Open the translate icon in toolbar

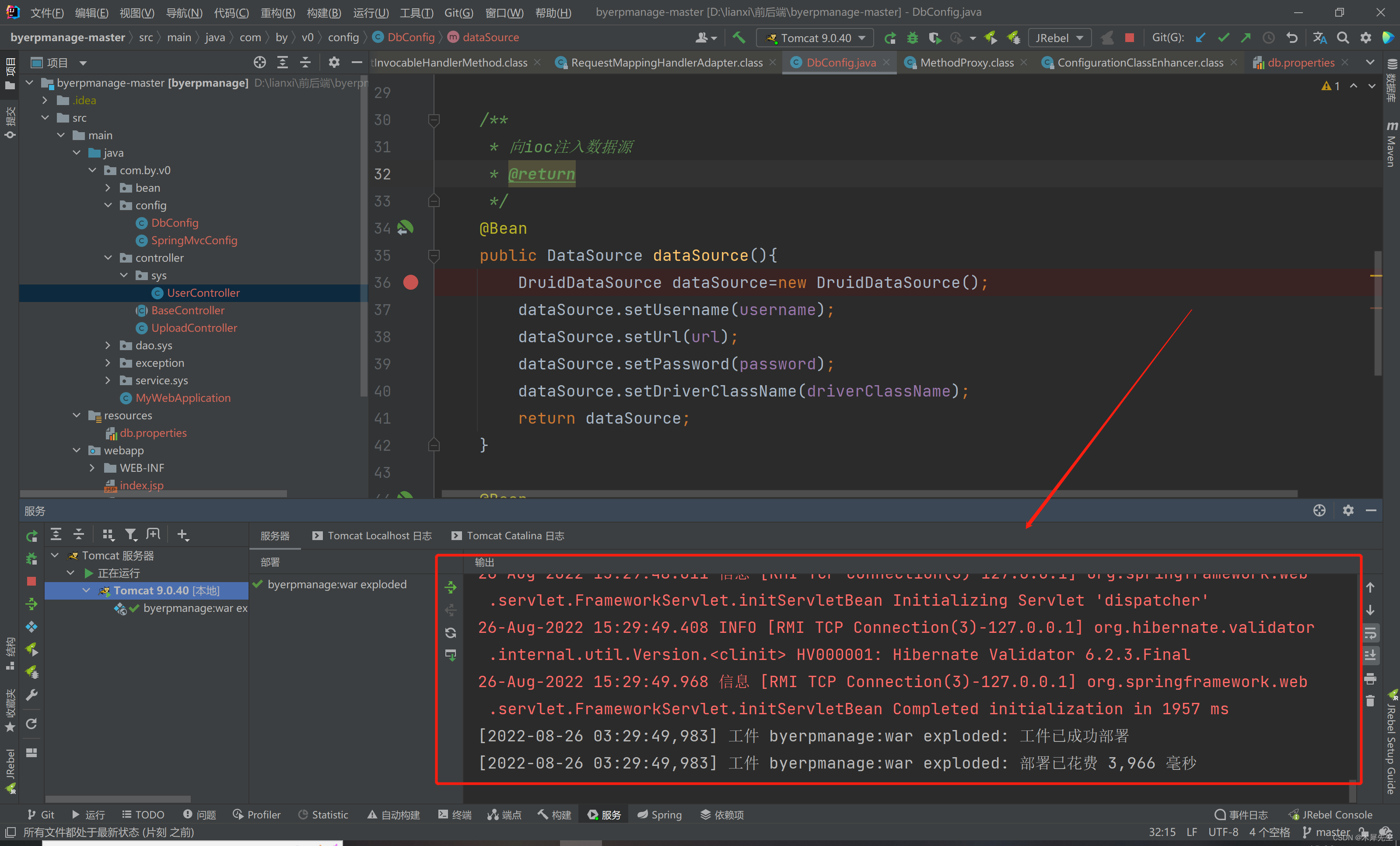pyautogui.click(x=1319, y=38)
